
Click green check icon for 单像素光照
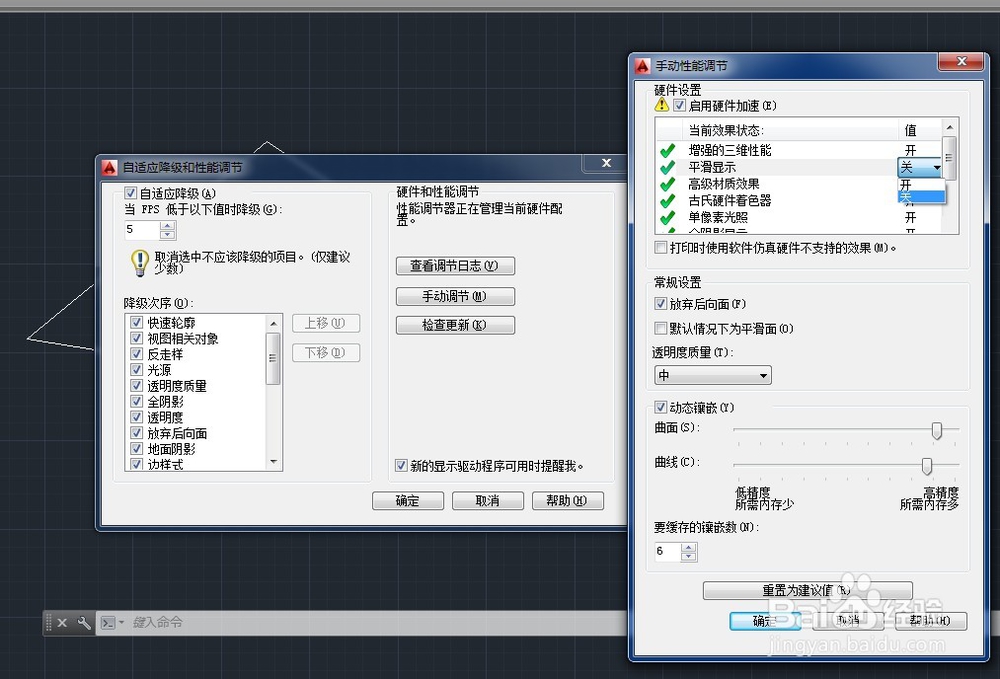click(667, 217)
